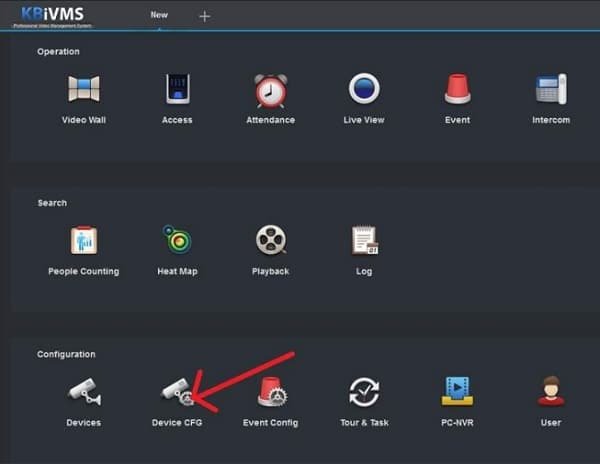Open the Tour & Task icon
The image size is (600, 464).
pyautogui.click(x=364, y=392)
